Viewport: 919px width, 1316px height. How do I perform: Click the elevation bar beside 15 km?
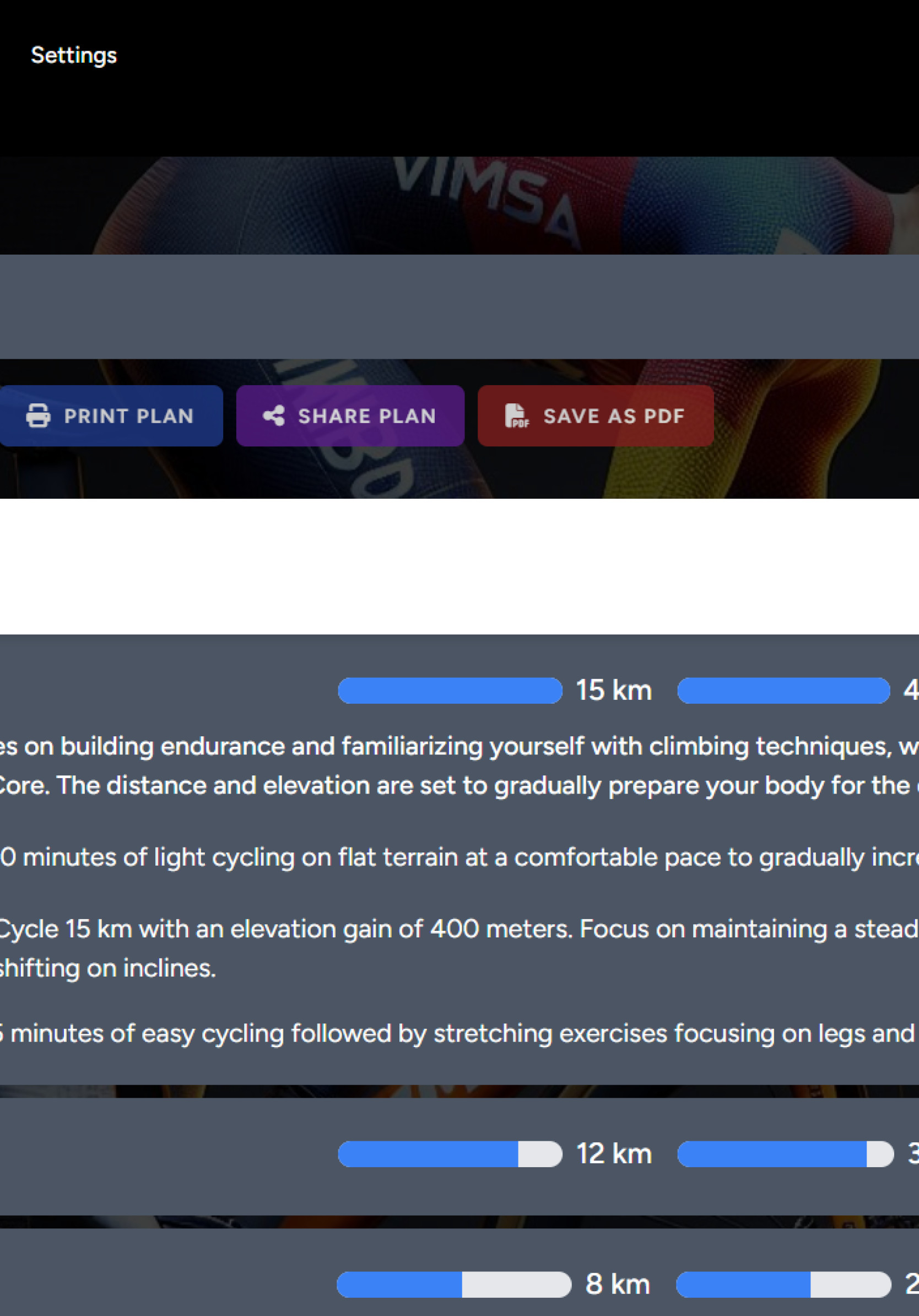[783, 690]
